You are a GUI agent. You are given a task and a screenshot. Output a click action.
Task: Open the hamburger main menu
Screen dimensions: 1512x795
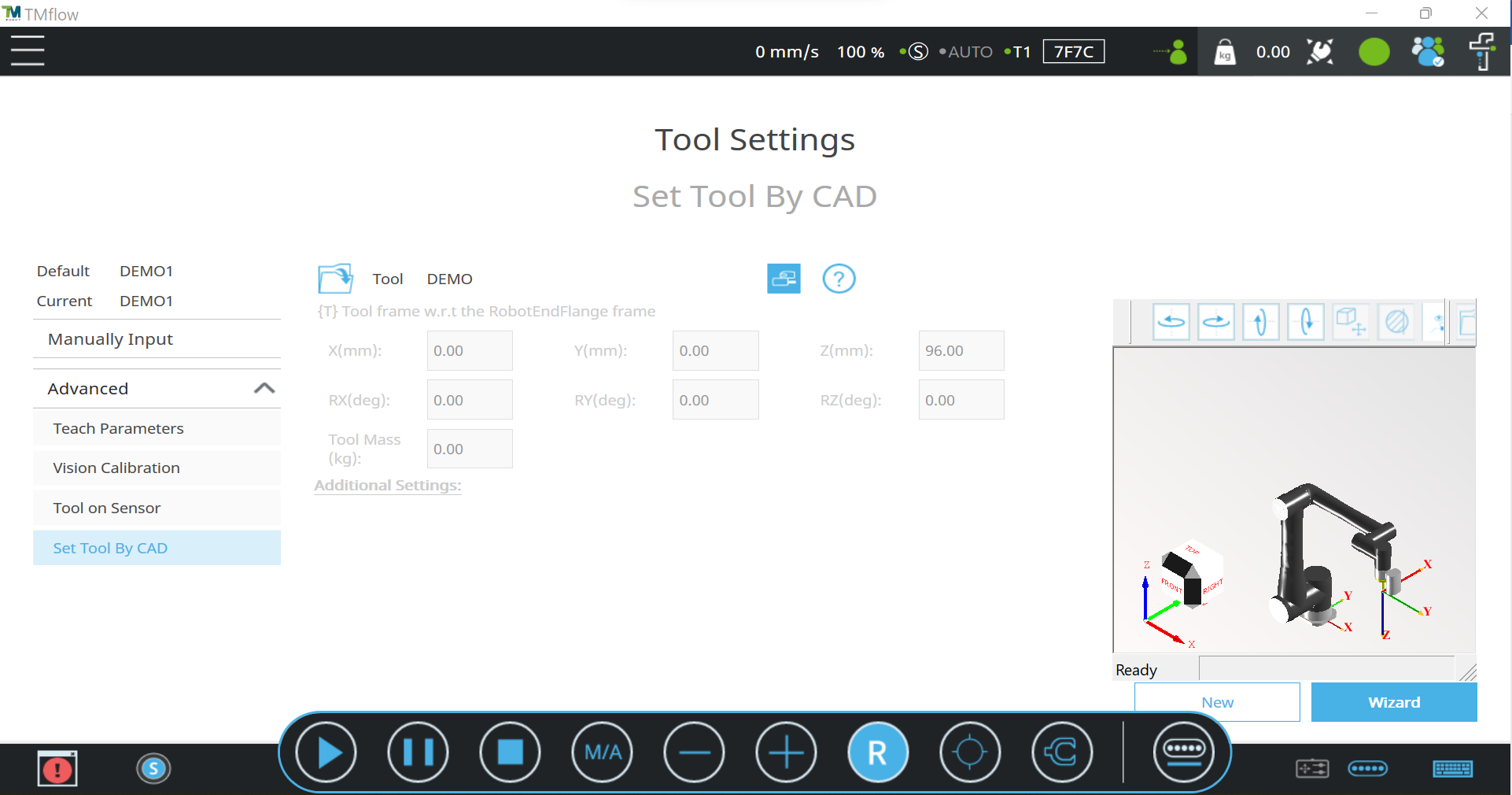pos(28,51)
